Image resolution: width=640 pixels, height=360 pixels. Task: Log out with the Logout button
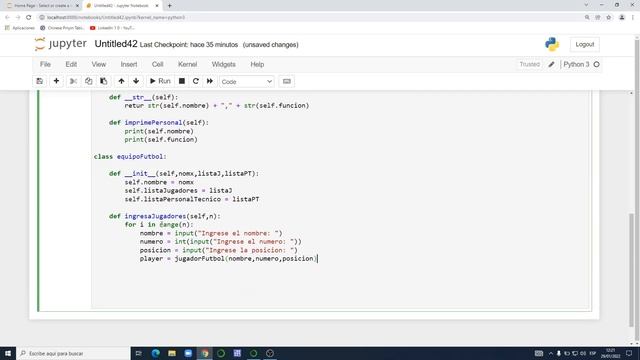click(x=584, y=44)
